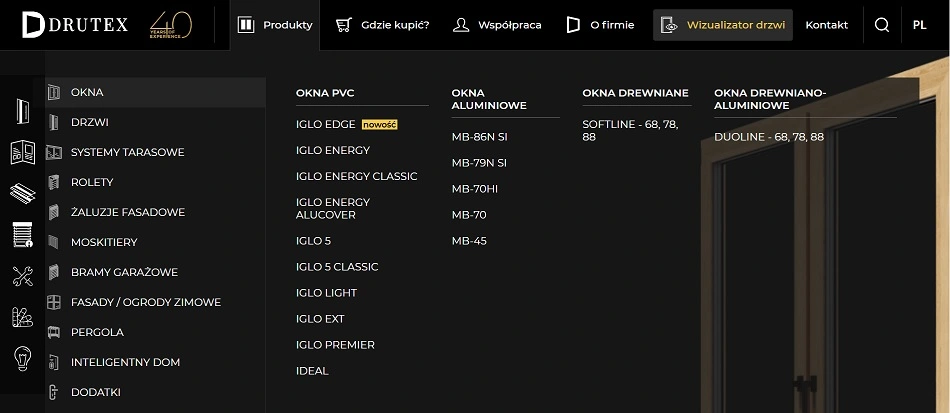Open the MB-70HI link
This screenshot has height=413, width=950.
pyautogui.click(x=474, y=189)
